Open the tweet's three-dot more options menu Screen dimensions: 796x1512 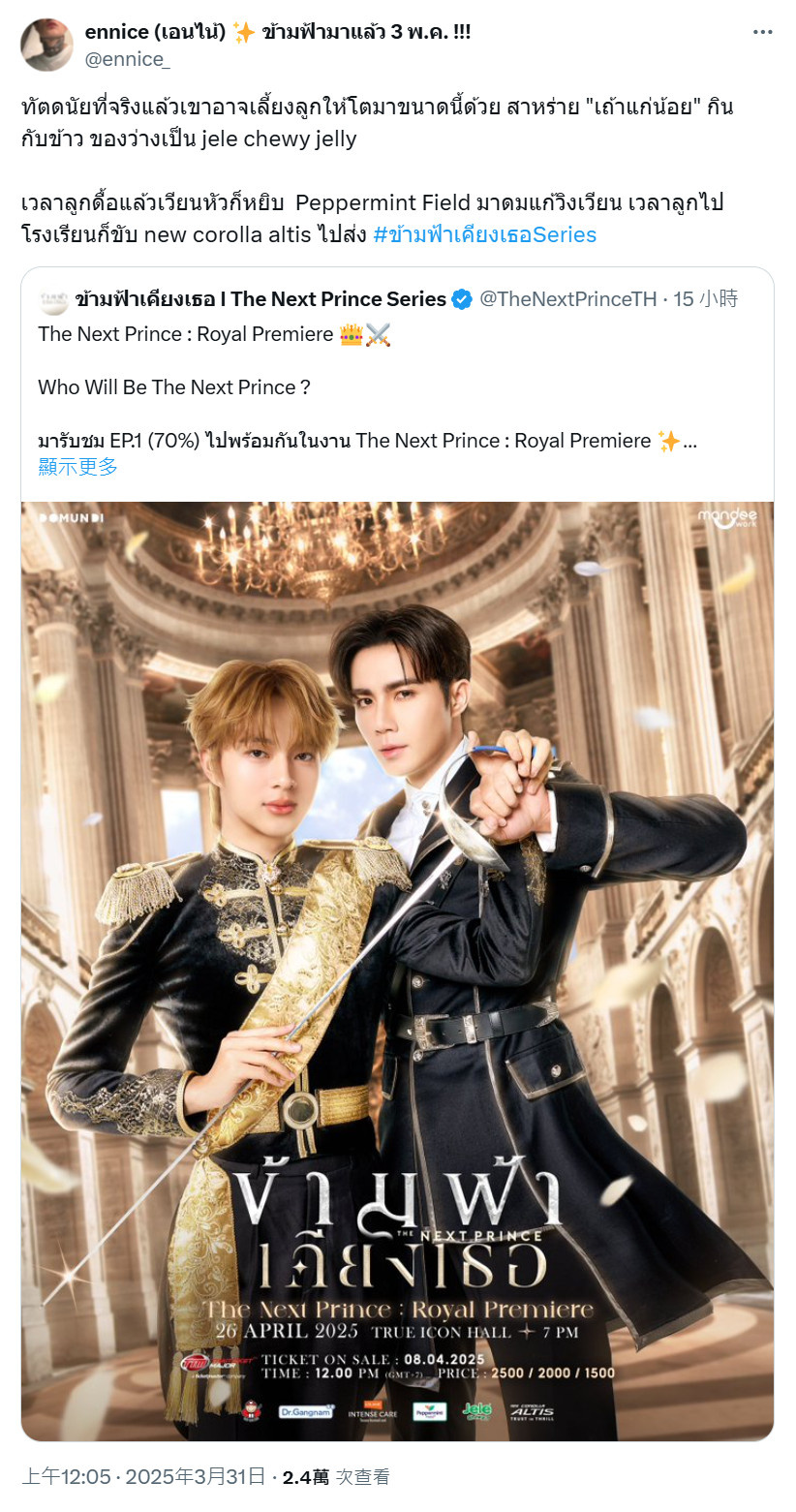(763, 32)
